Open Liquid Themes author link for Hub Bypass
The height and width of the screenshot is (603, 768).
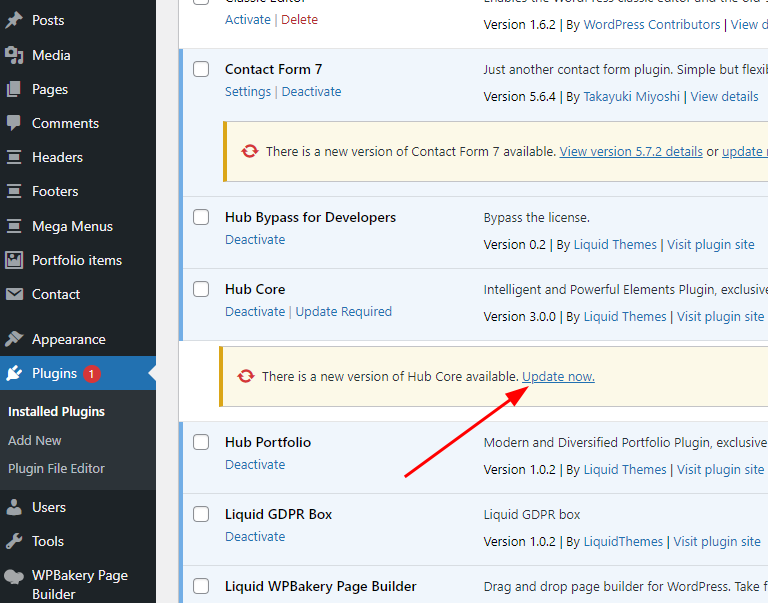(615, 244)
